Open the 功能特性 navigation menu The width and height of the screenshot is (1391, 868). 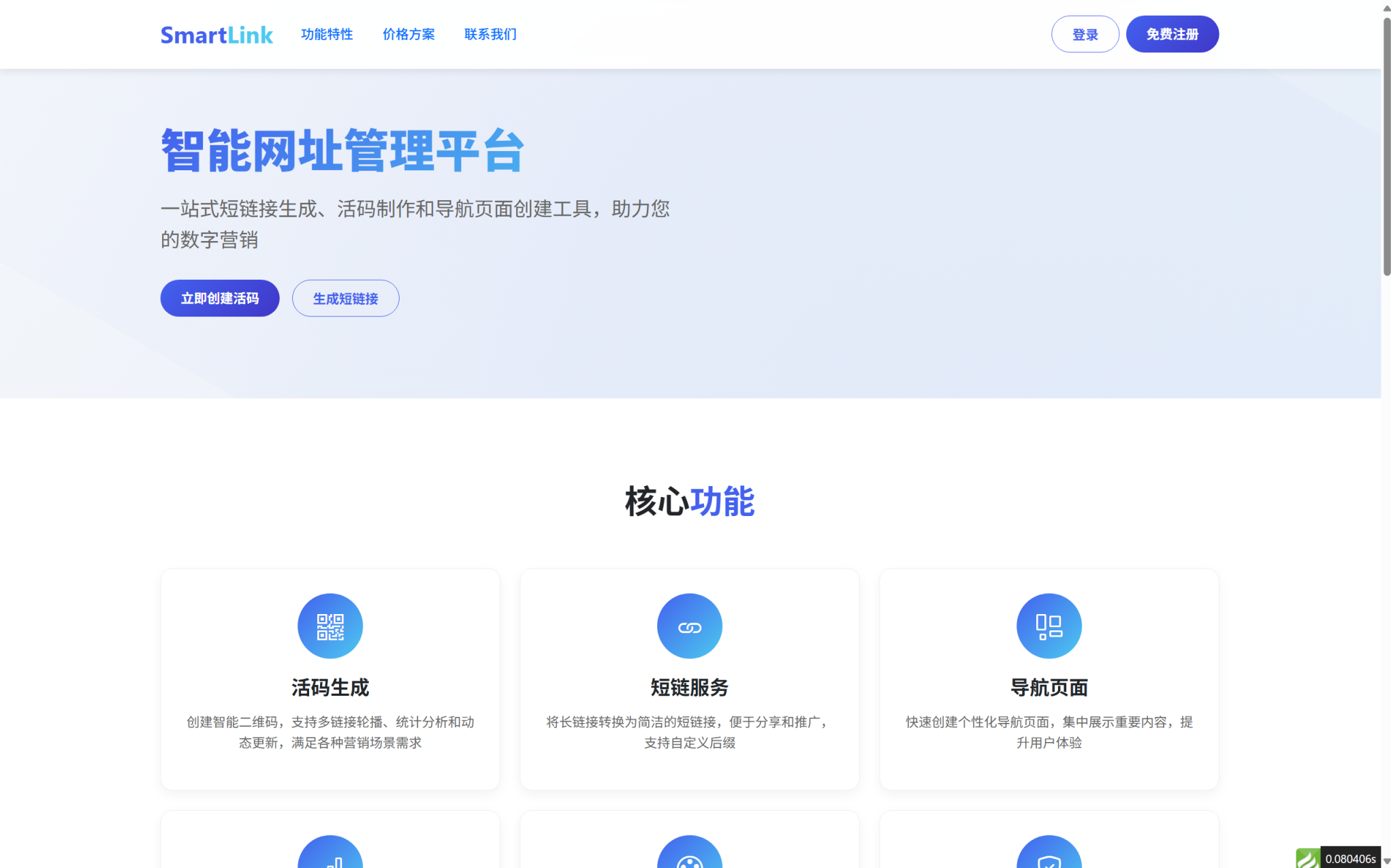tap(326, 34)
